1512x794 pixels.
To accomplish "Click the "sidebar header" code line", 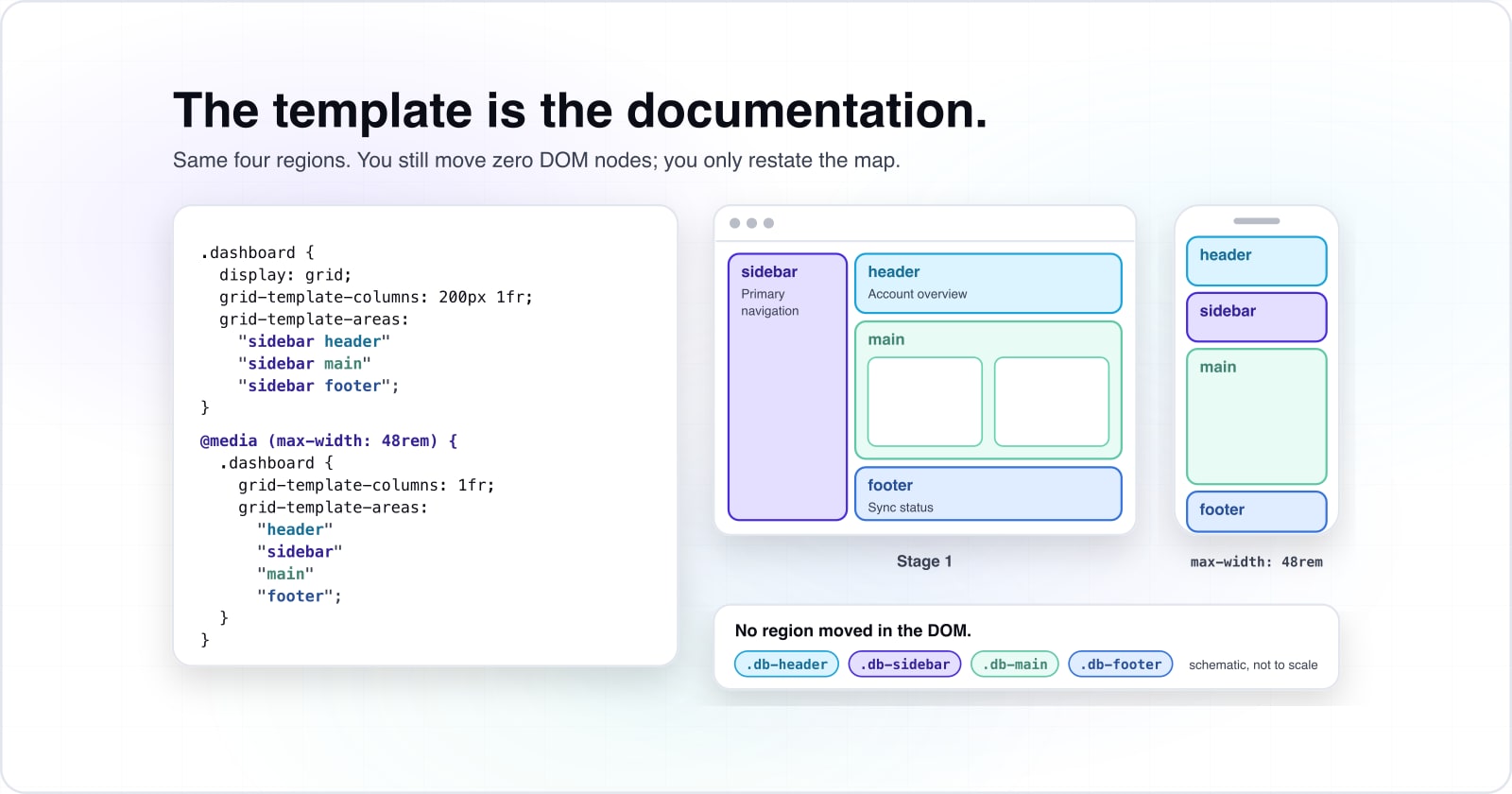I will (x=314, y=341).
